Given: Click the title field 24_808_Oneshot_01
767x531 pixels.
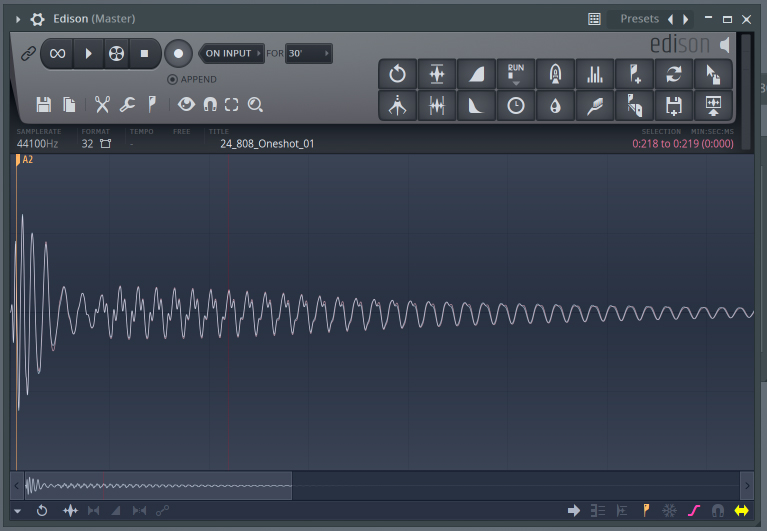Looking at the screenshot, I should pos(267,144).
